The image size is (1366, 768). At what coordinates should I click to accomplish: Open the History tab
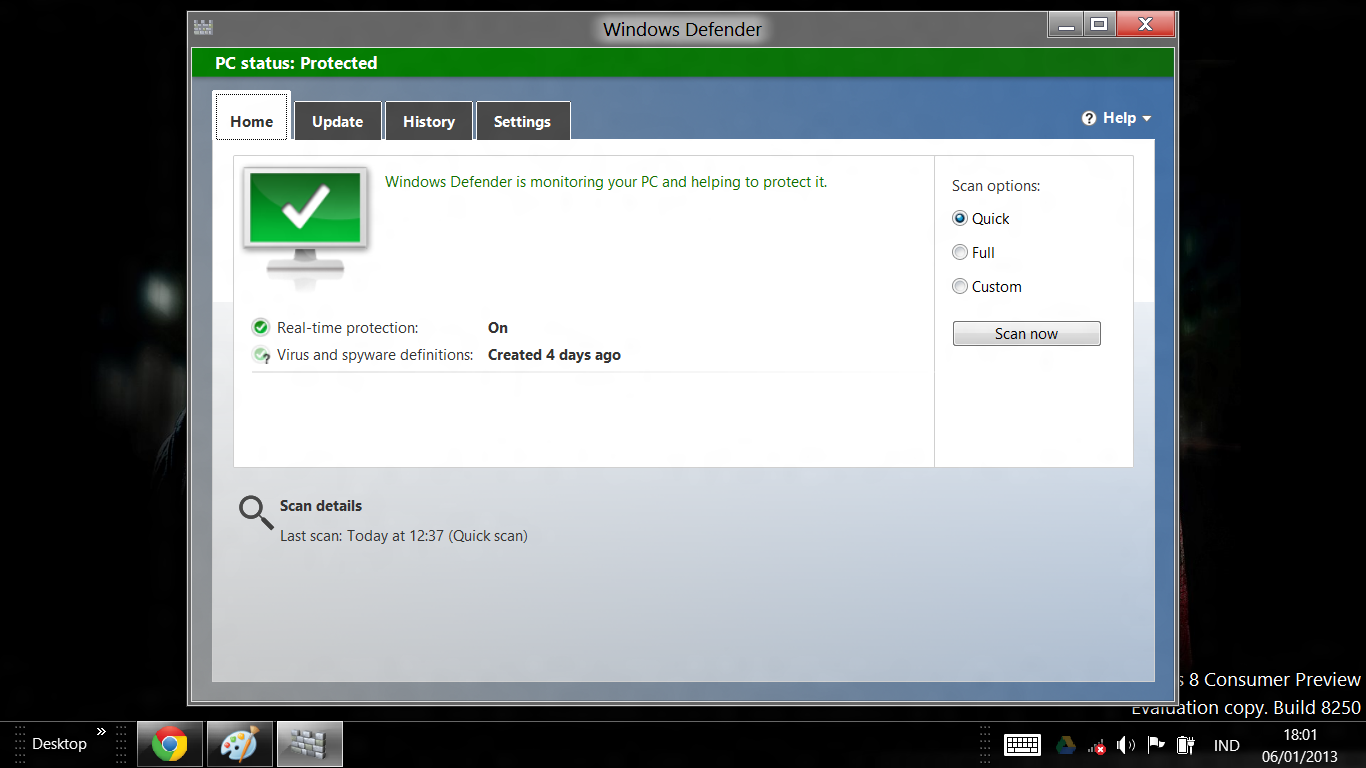[429, 121]
